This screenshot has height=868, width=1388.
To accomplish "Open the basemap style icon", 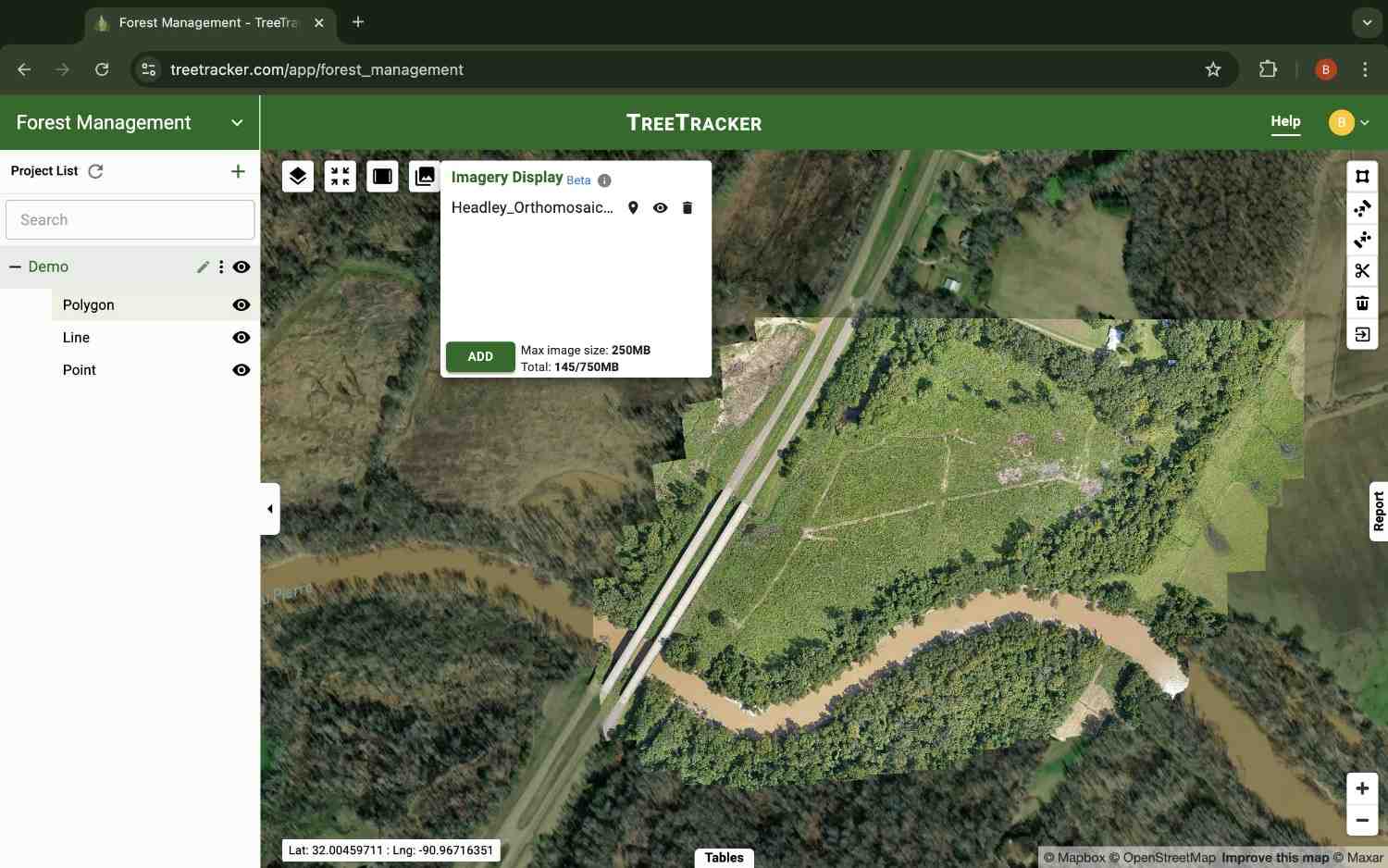I will [x=382, y=176].
